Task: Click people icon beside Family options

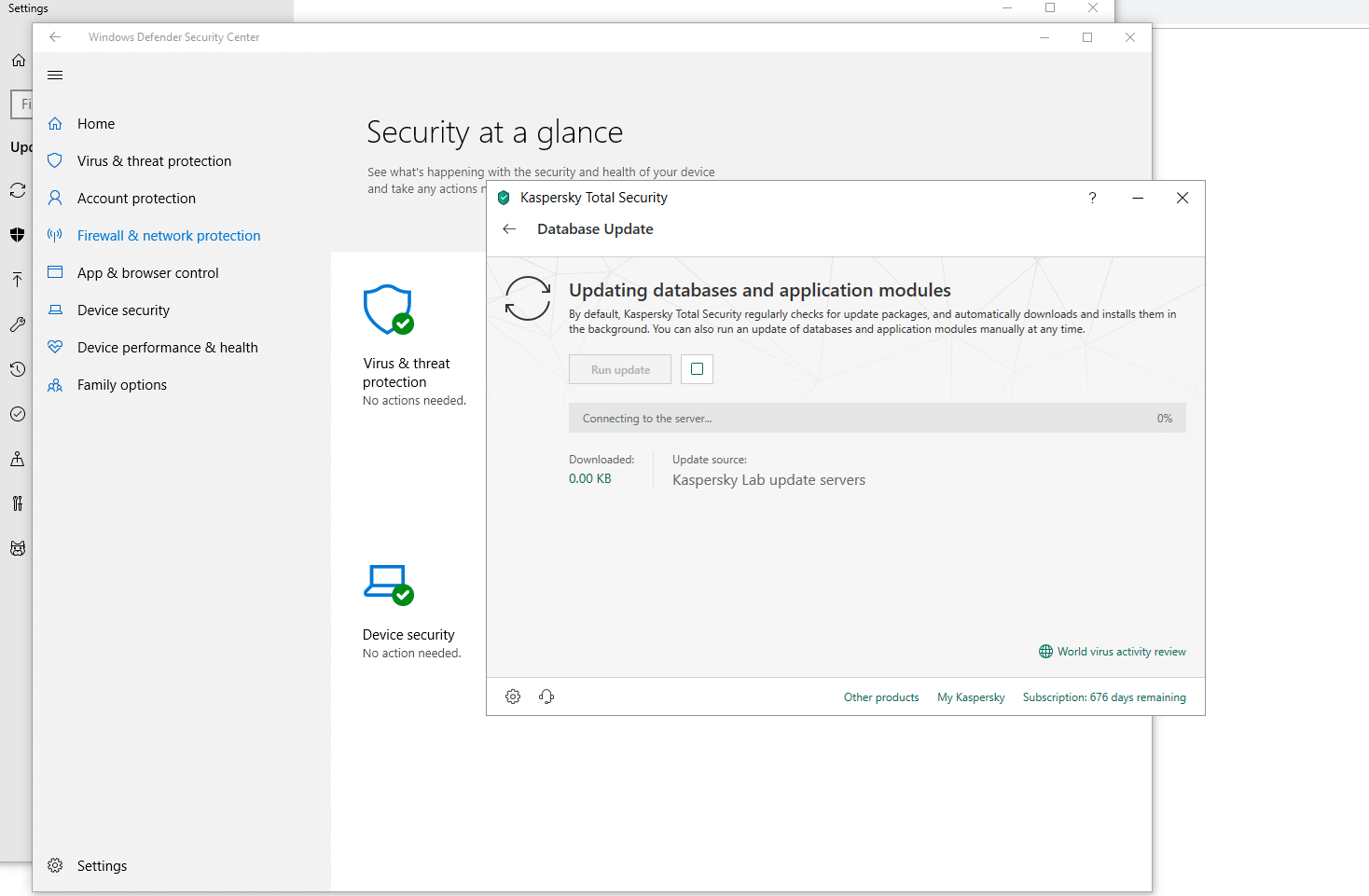Action: click(x=55, y=384)
